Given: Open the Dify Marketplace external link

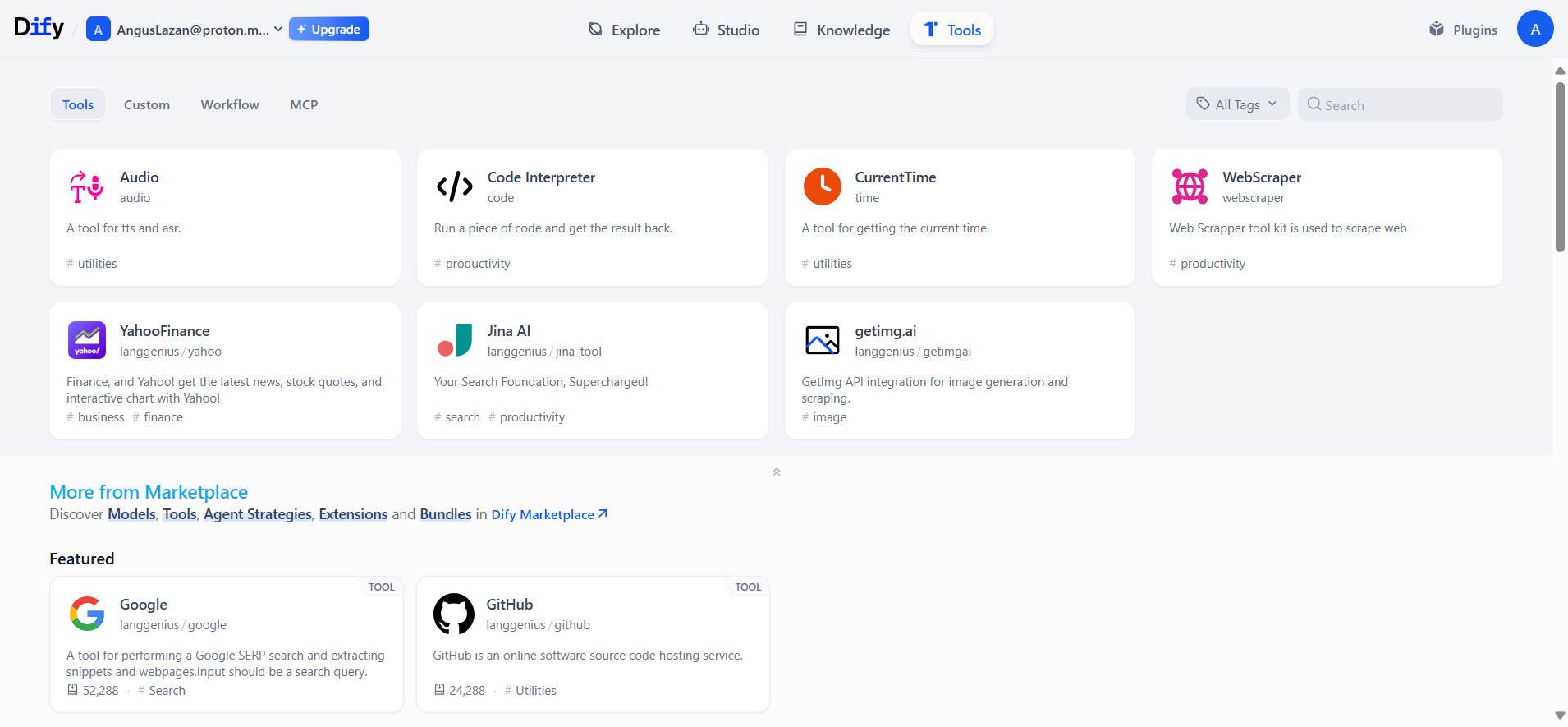Looking at the screenshot, I should click(549, 514).
